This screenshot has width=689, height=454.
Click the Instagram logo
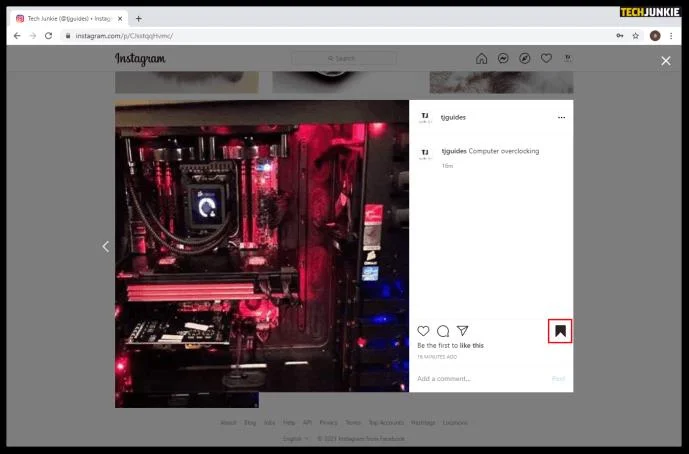[x=140, y=59]
